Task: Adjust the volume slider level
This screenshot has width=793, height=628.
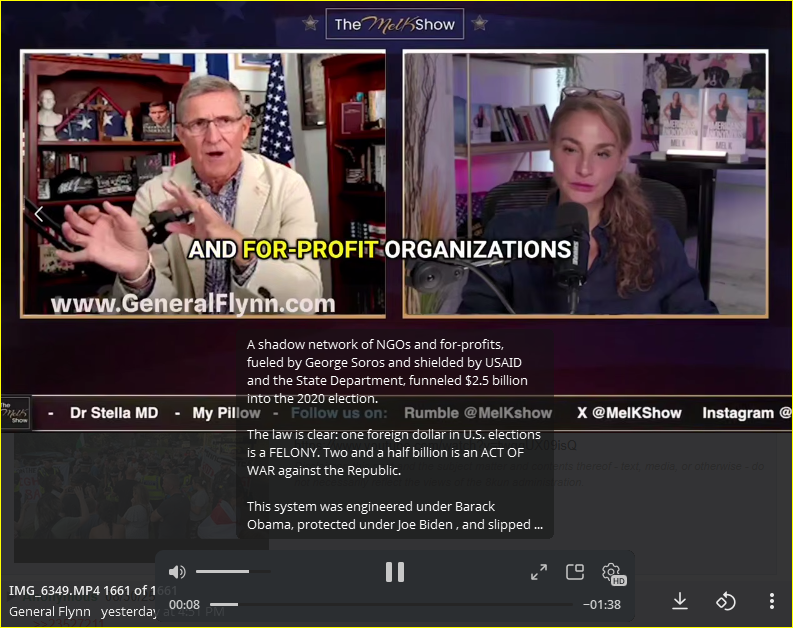Action: [233, 572]
